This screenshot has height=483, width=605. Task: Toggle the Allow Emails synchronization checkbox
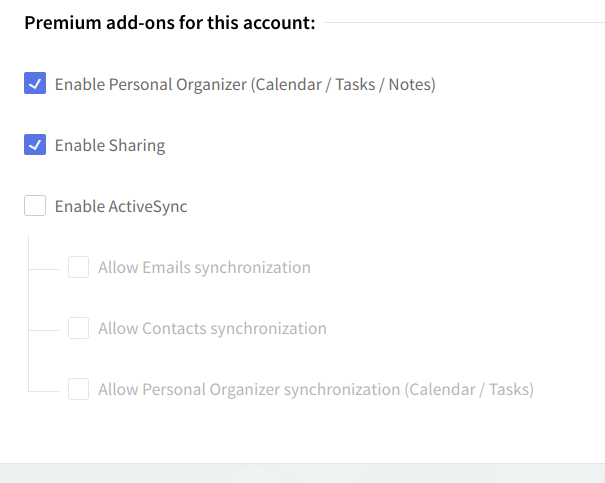pos(78,268)
